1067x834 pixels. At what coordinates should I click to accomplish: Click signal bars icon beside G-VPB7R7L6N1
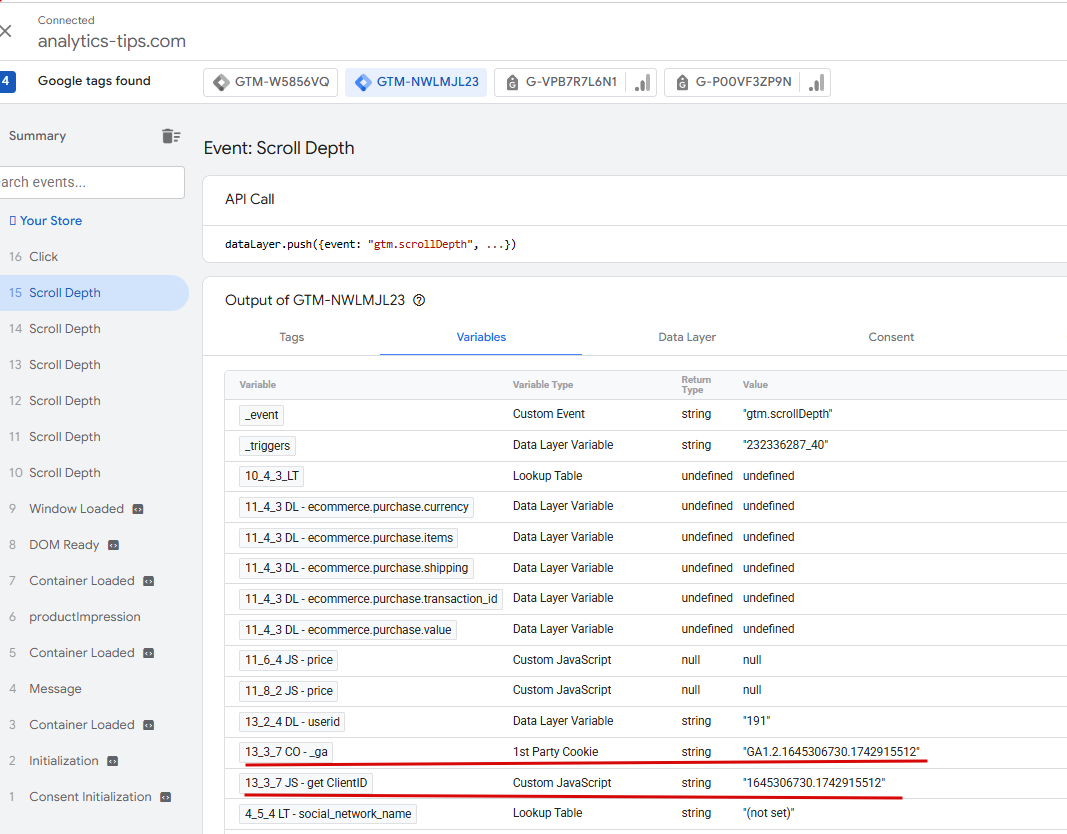[x=642, y=82]
